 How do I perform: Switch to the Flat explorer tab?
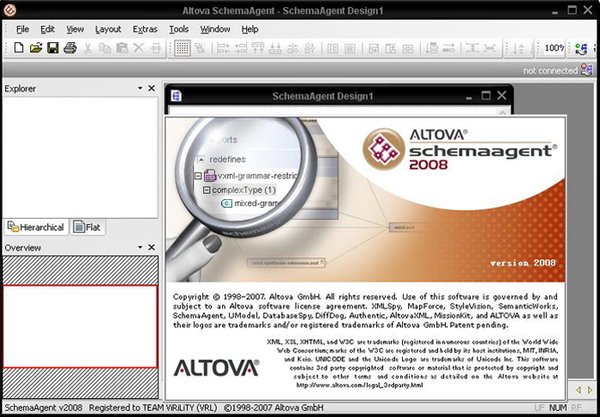coord(87,227)
